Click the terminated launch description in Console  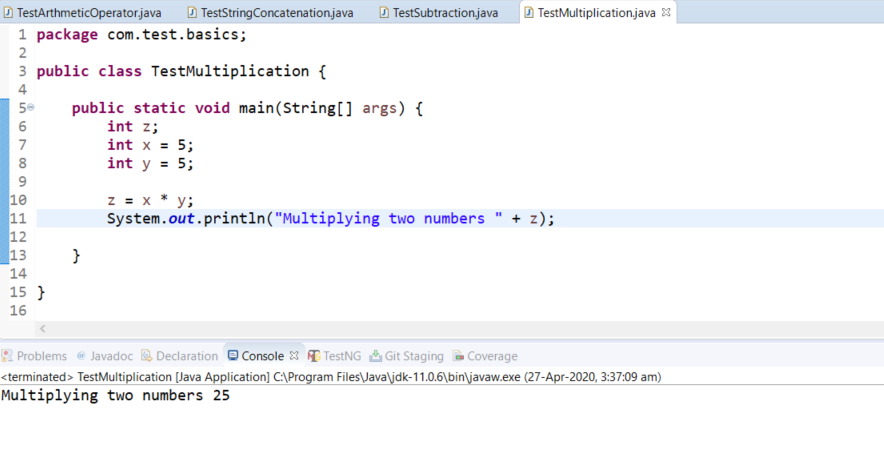click(x=330, y=377)
